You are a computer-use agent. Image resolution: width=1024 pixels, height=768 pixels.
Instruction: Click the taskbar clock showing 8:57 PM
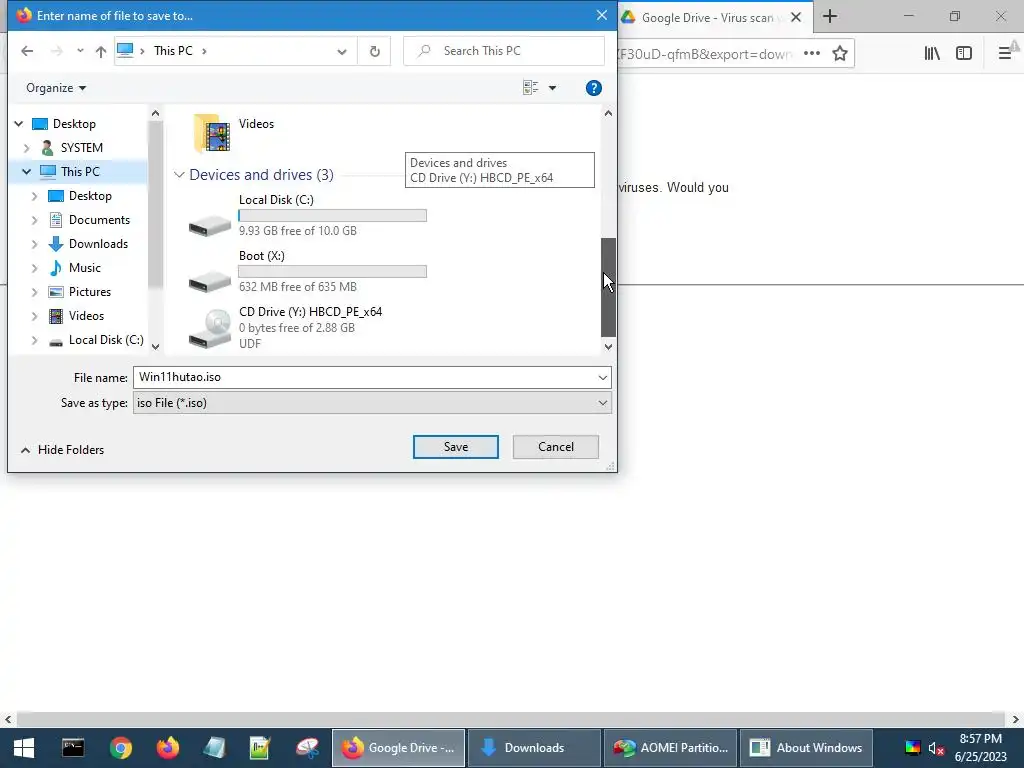pyautogui.click(x=980, y=739)
